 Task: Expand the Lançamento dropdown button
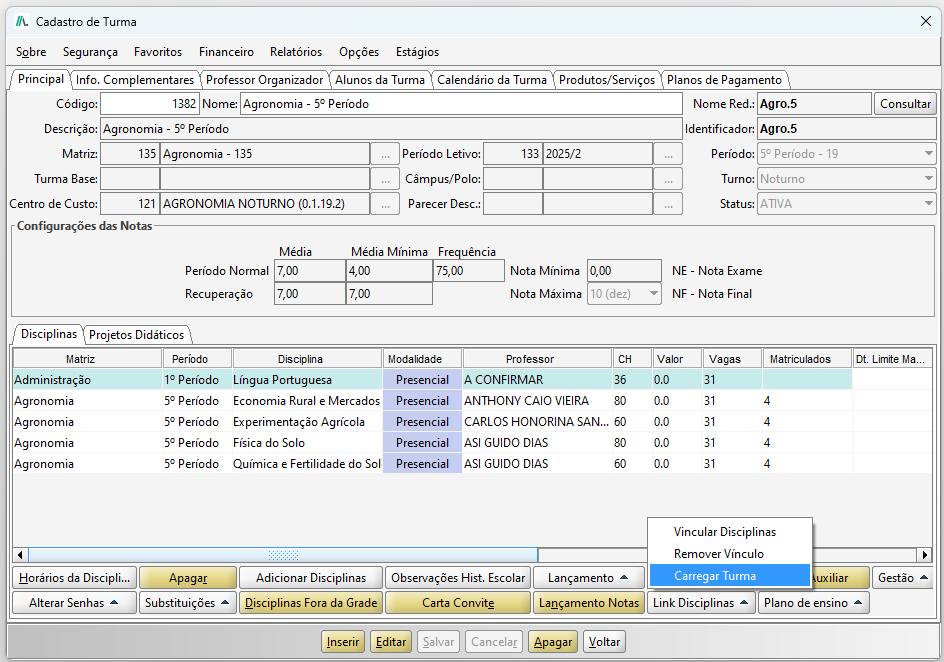pyautogui.click(x=588, y=578)
